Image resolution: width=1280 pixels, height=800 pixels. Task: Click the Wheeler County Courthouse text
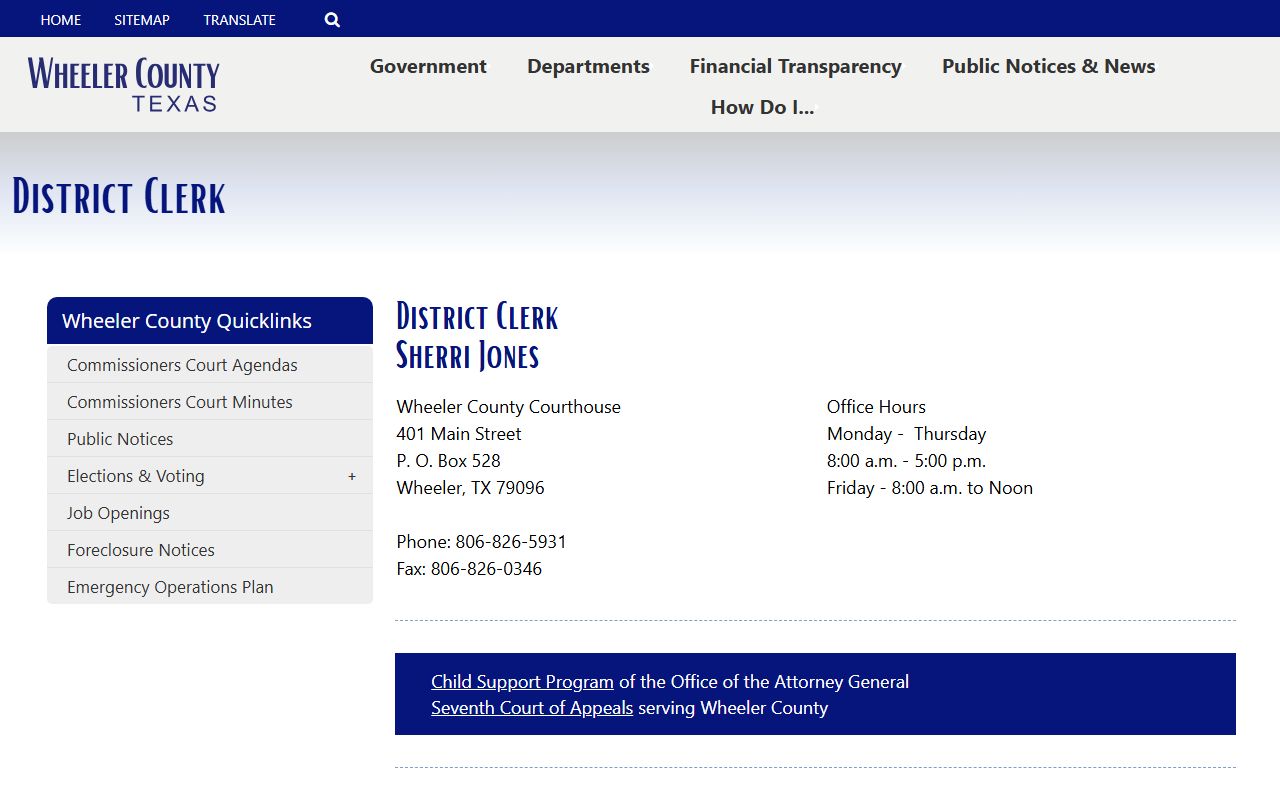click(508, 407)
